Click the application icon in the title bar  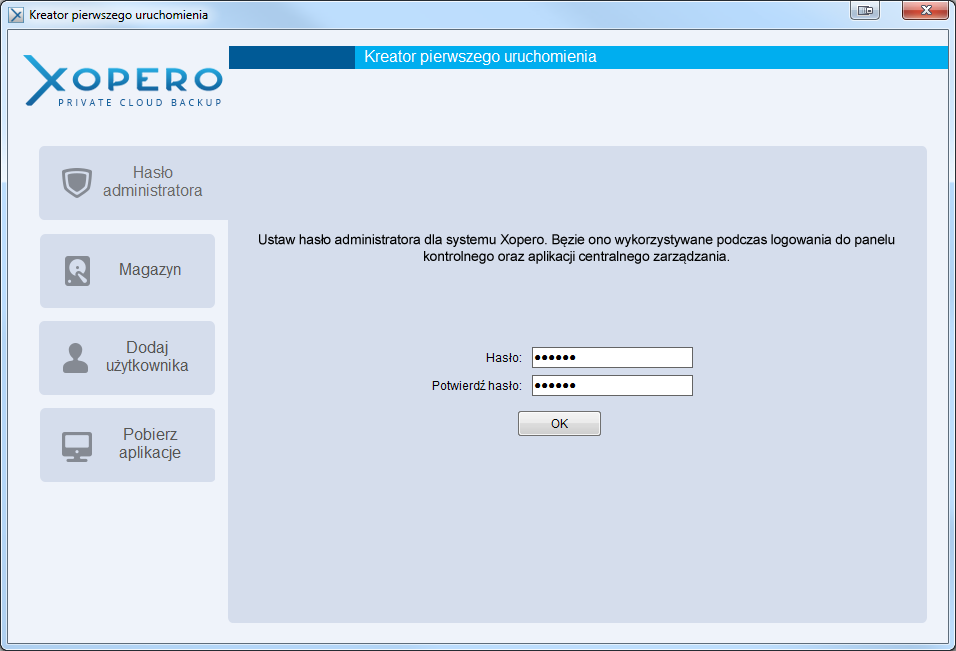[x=16, y=15]
